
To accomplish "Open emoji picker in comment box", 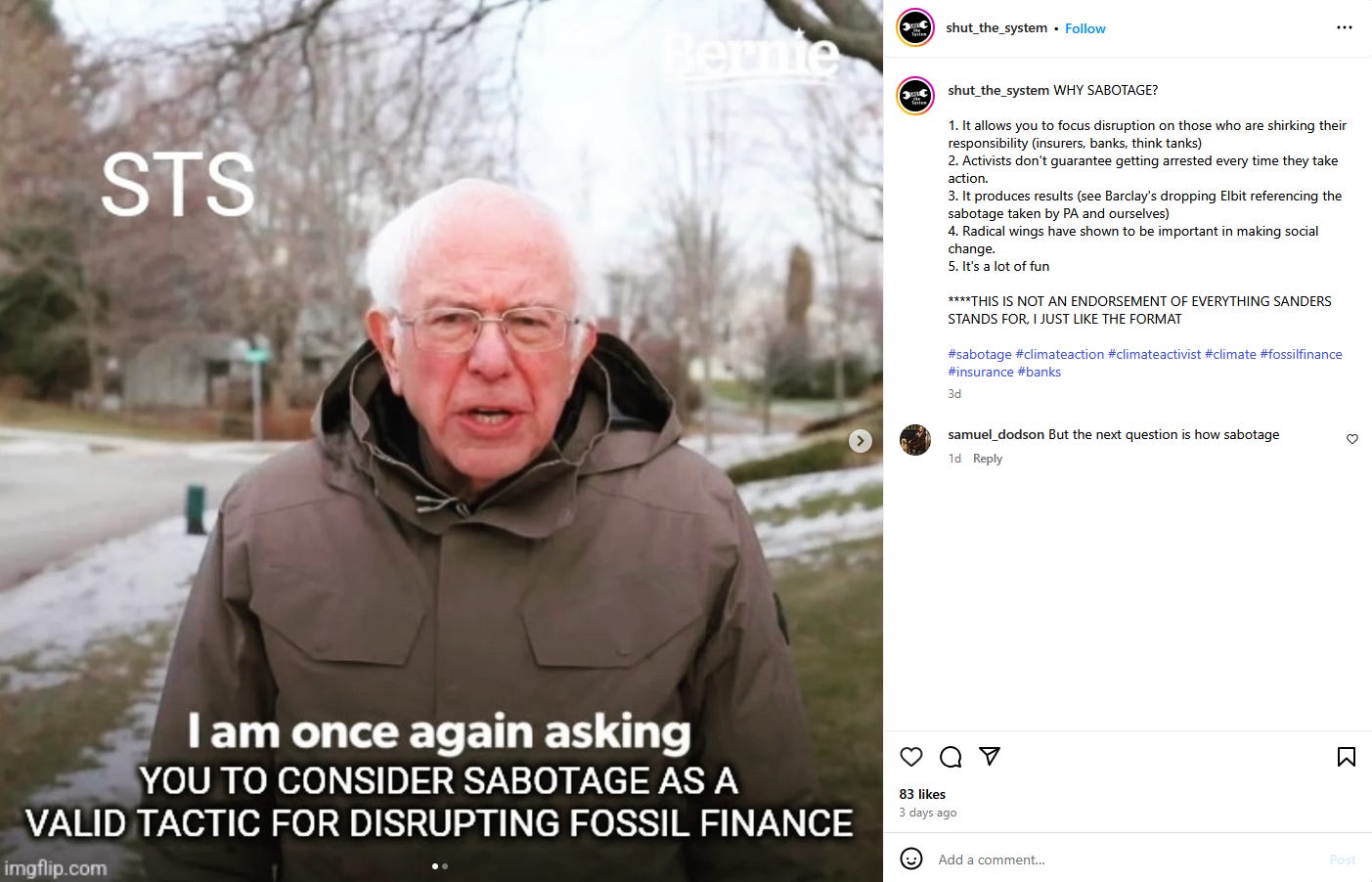I will click(x=911, y=859).
